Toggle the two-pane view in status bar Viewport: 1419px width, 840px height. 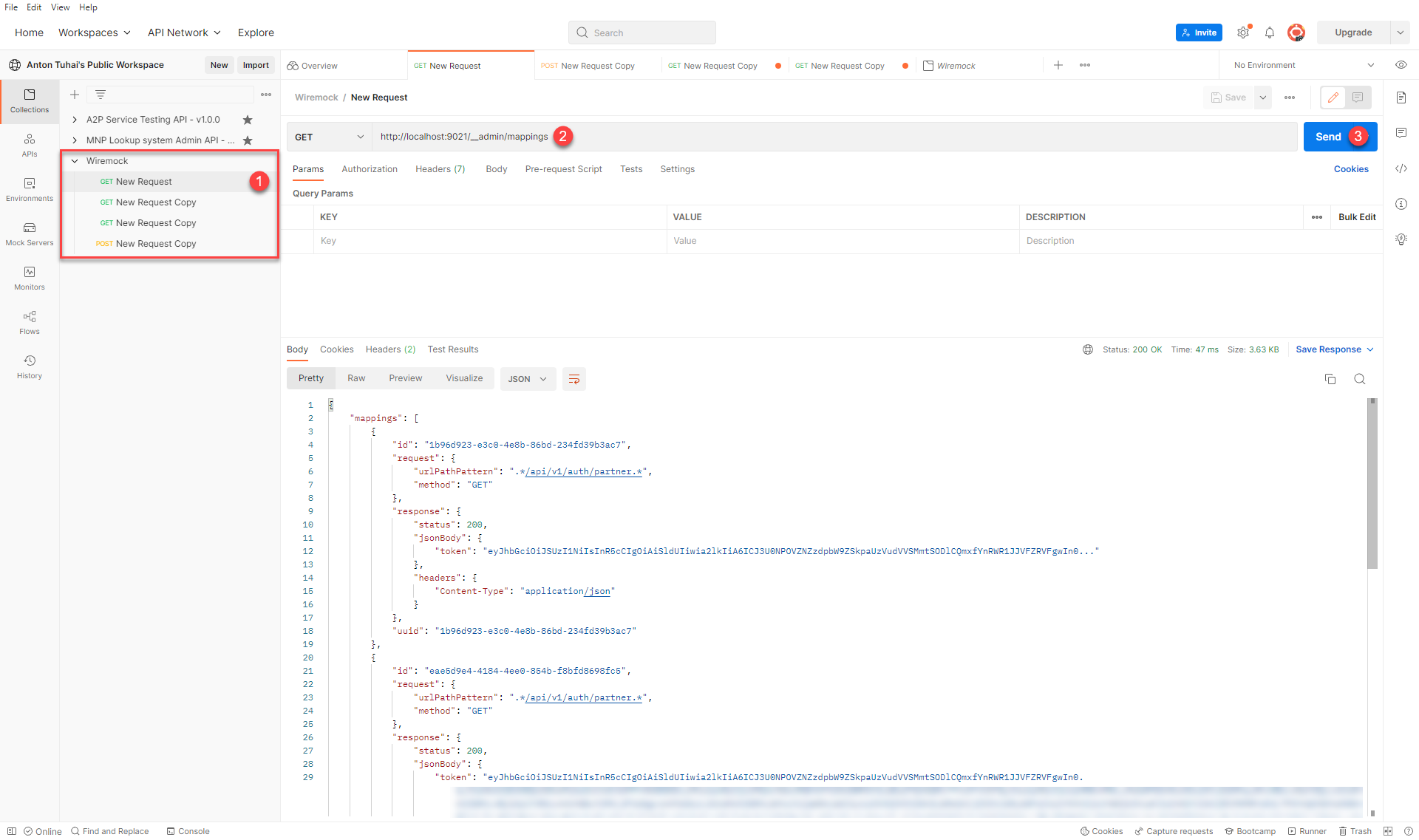pos(1388,831)
